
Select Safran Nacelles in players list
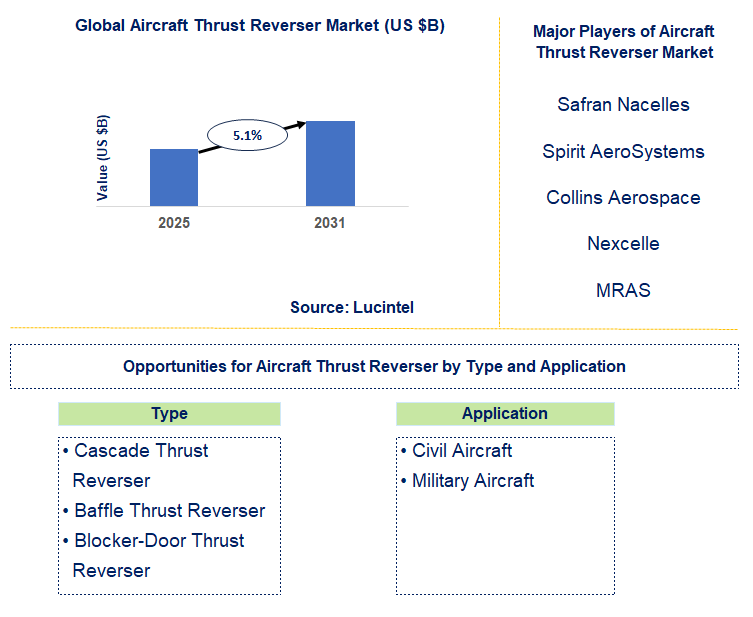623,105
